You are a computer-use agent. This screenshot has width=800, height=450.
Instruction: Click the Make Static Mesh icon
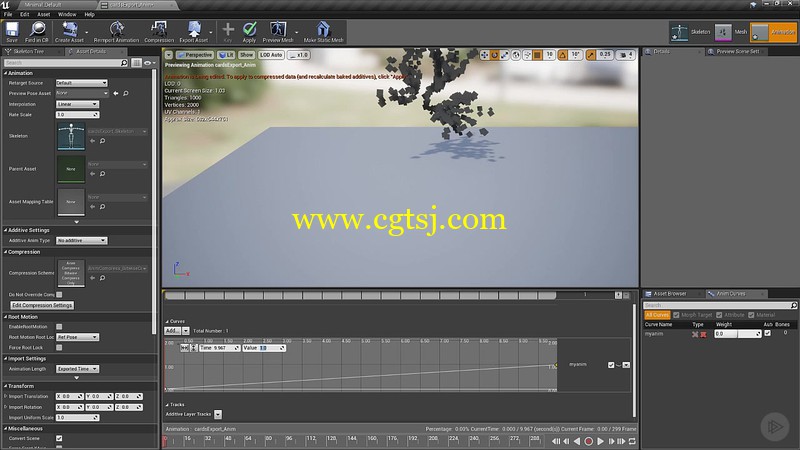[323, 32]
